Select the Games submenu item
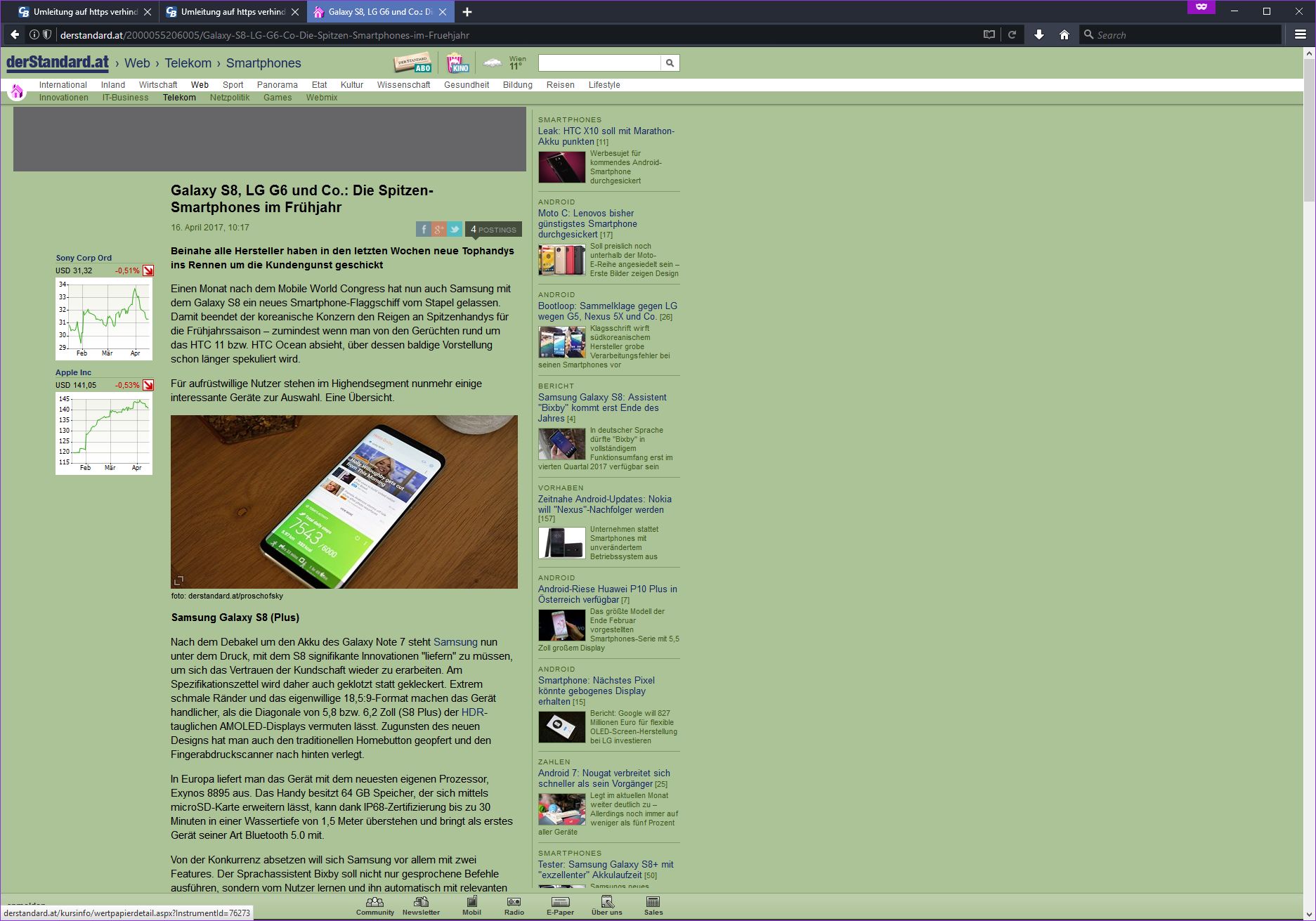The height and width of the screenshot is (921, 1316). click(278, 98)
